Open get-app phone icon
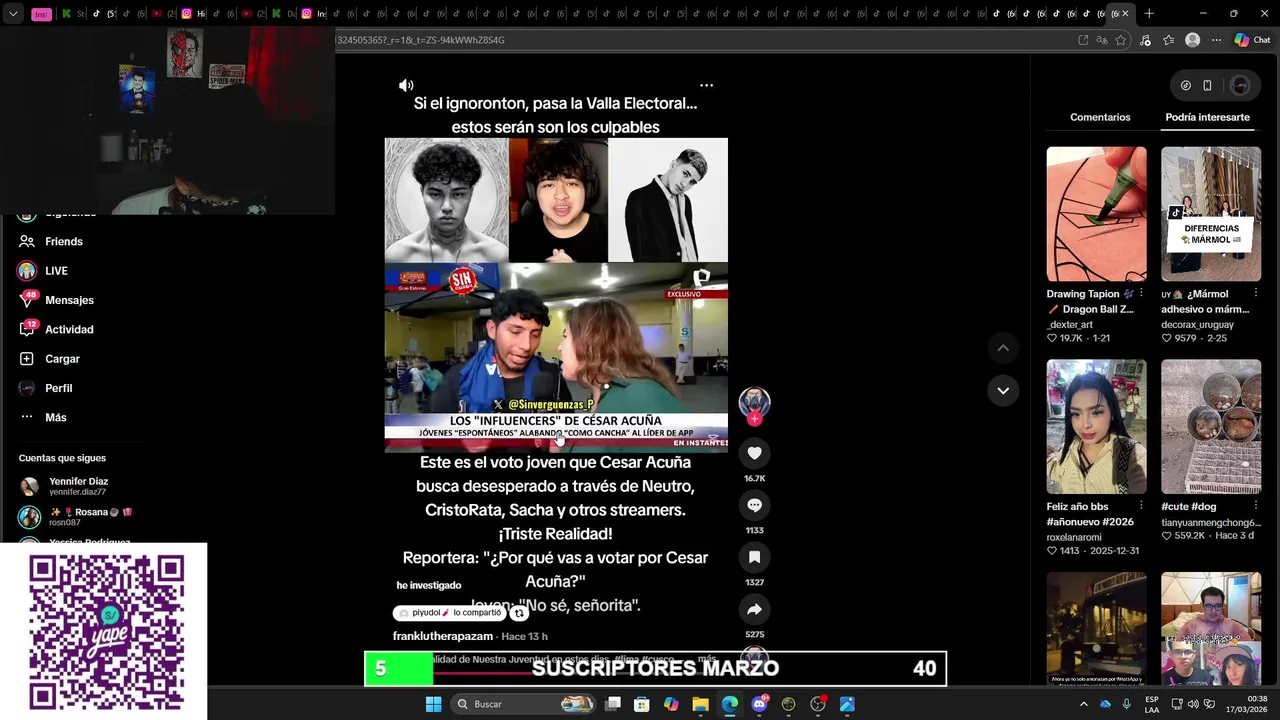 click(x=1207, y=86)
